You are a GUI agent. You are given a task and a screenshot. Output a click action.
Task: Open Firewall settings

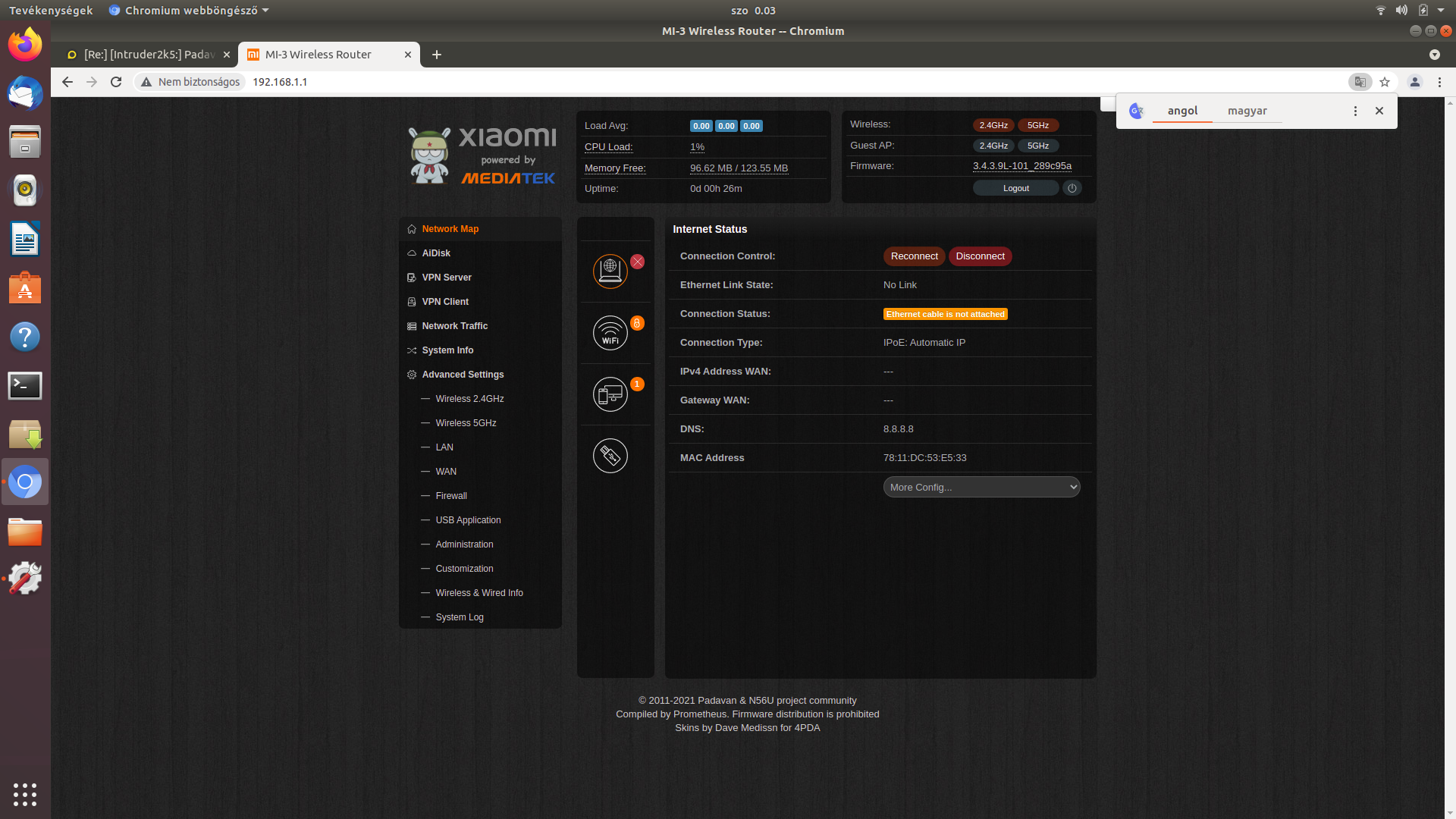point(451,496)
